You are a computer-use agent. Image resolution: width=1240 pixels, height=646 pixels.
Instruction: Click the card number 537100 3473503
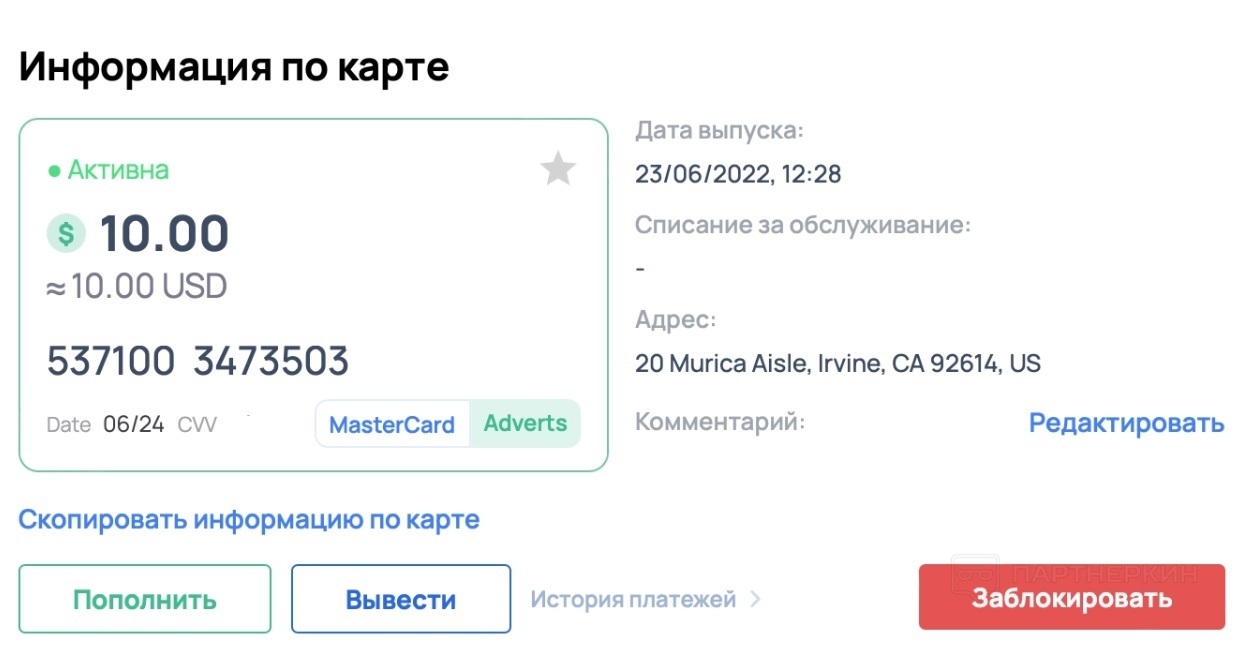tap(198, 361)
